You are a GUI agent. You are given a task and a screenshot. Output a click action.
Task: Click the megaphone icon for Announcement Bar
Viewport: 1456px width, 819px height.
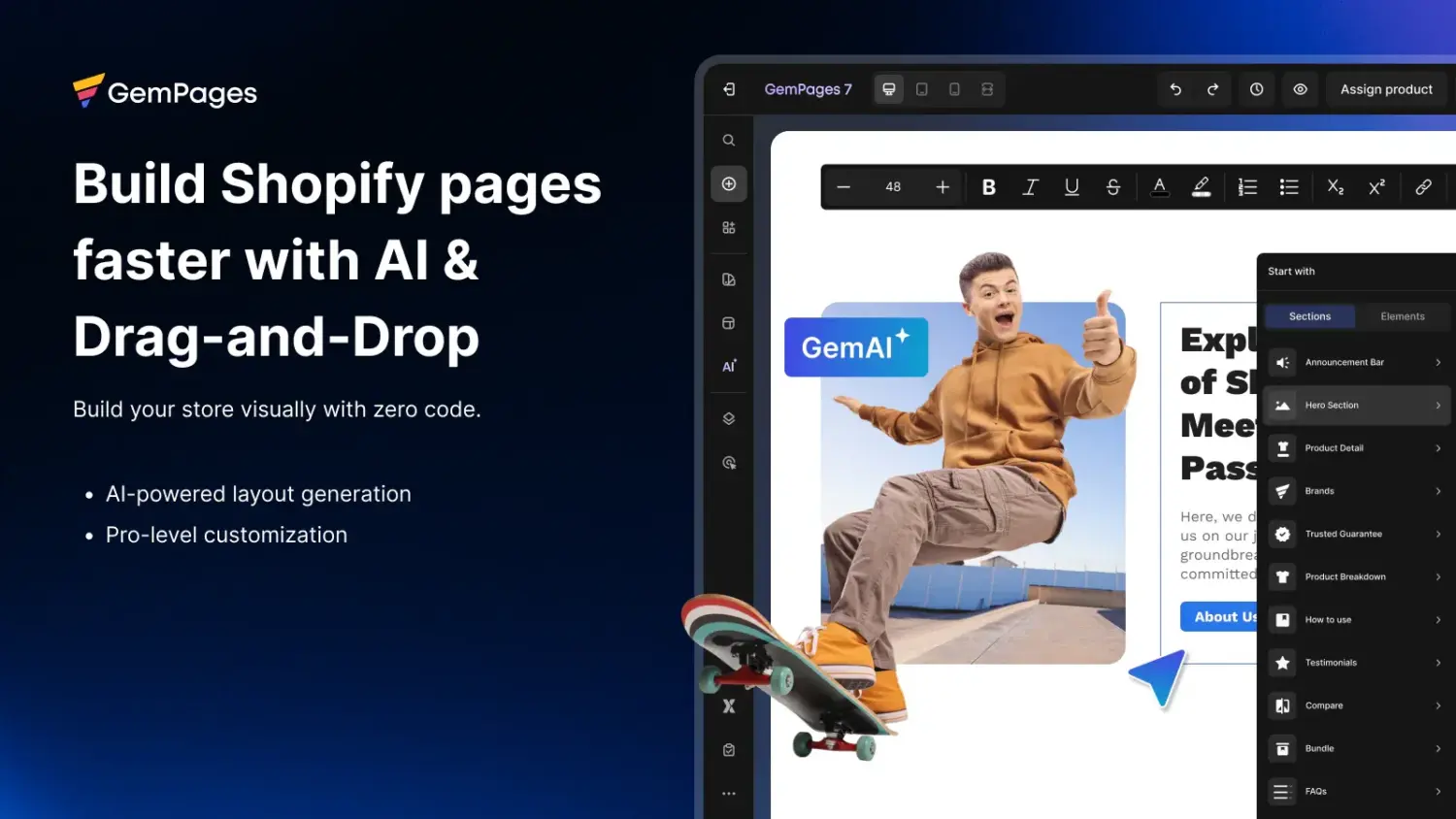[x=1283, y=363]
